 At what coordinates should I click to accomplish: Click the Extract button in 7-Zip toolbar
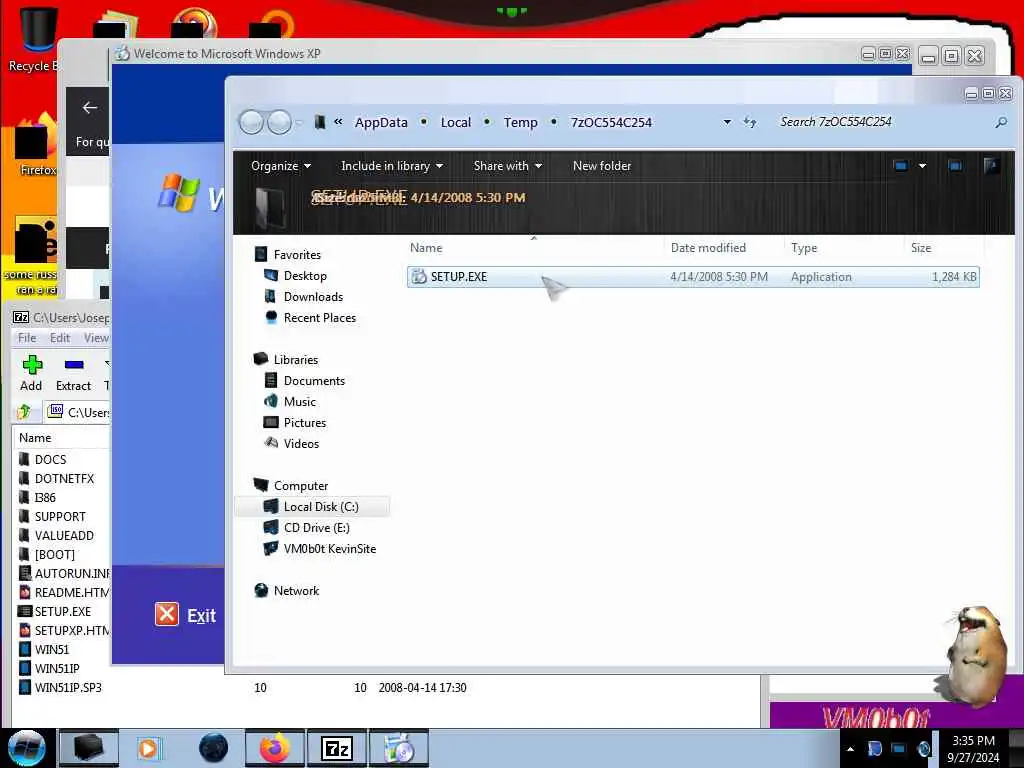[x=73, y=374]
